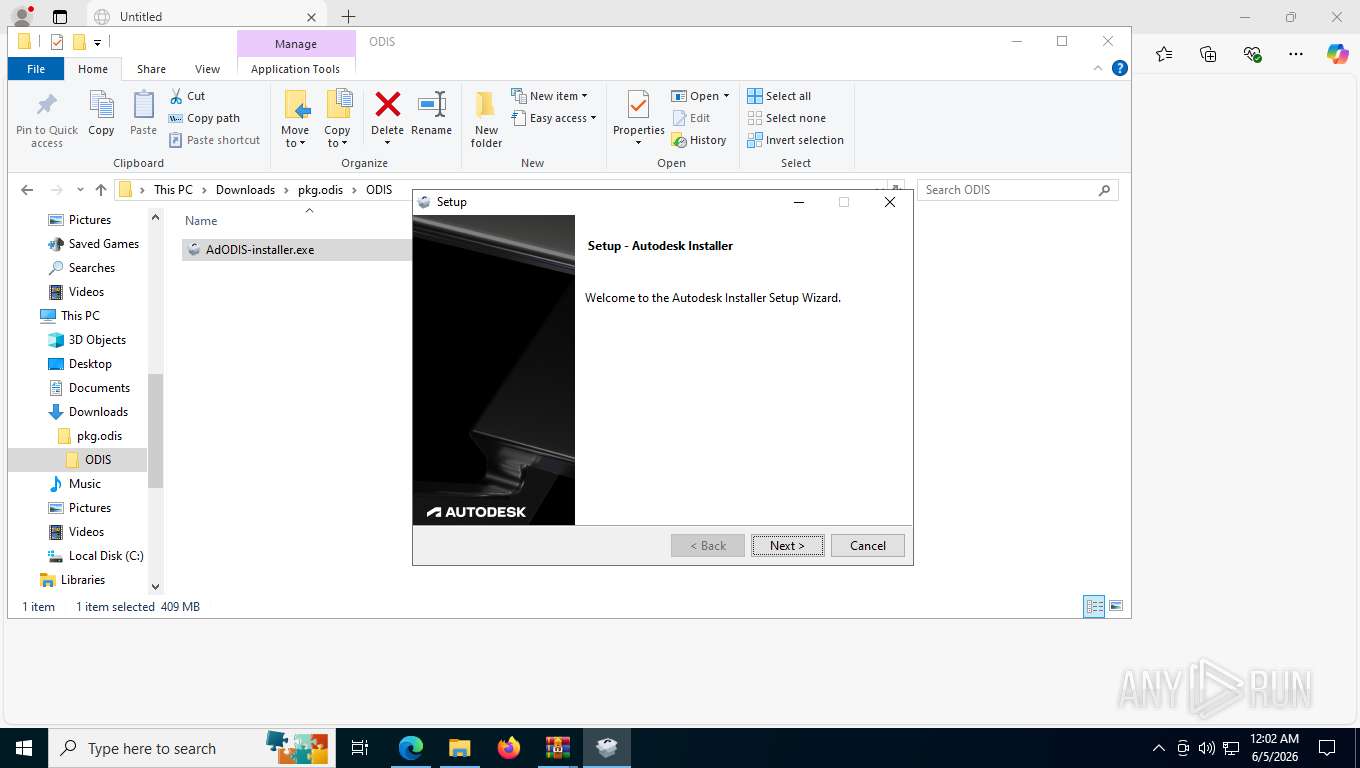Click the taskbar search box

pos(190,748)
